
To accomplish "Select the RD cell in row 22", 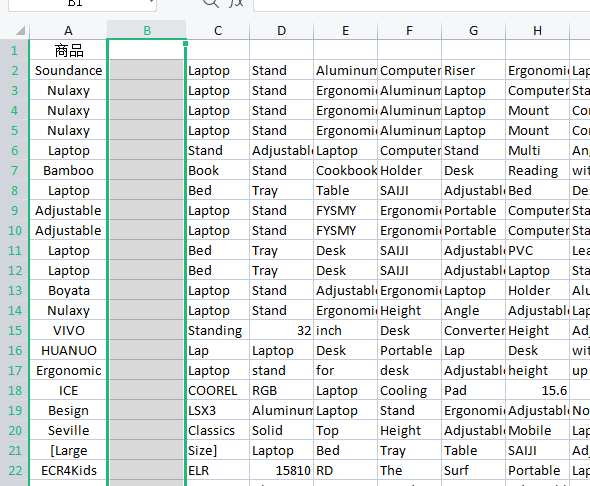I will [345, 470].
